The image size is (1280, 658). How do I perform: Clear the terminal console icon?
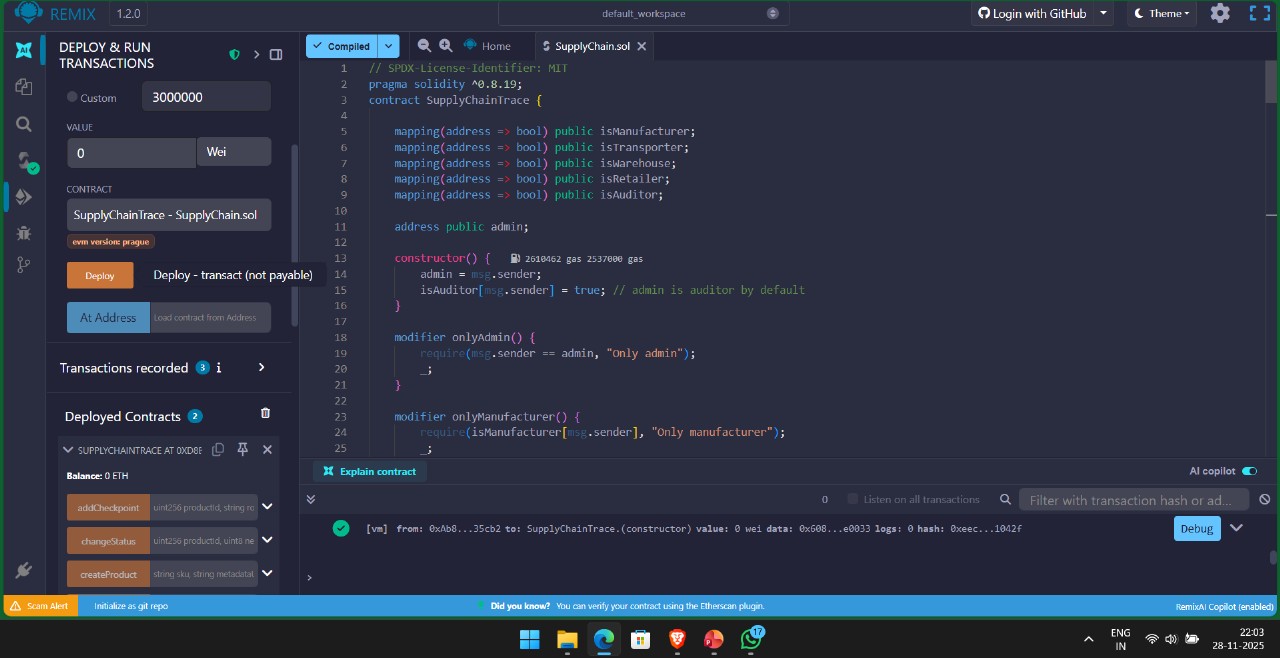click(x=1265, y=500)
